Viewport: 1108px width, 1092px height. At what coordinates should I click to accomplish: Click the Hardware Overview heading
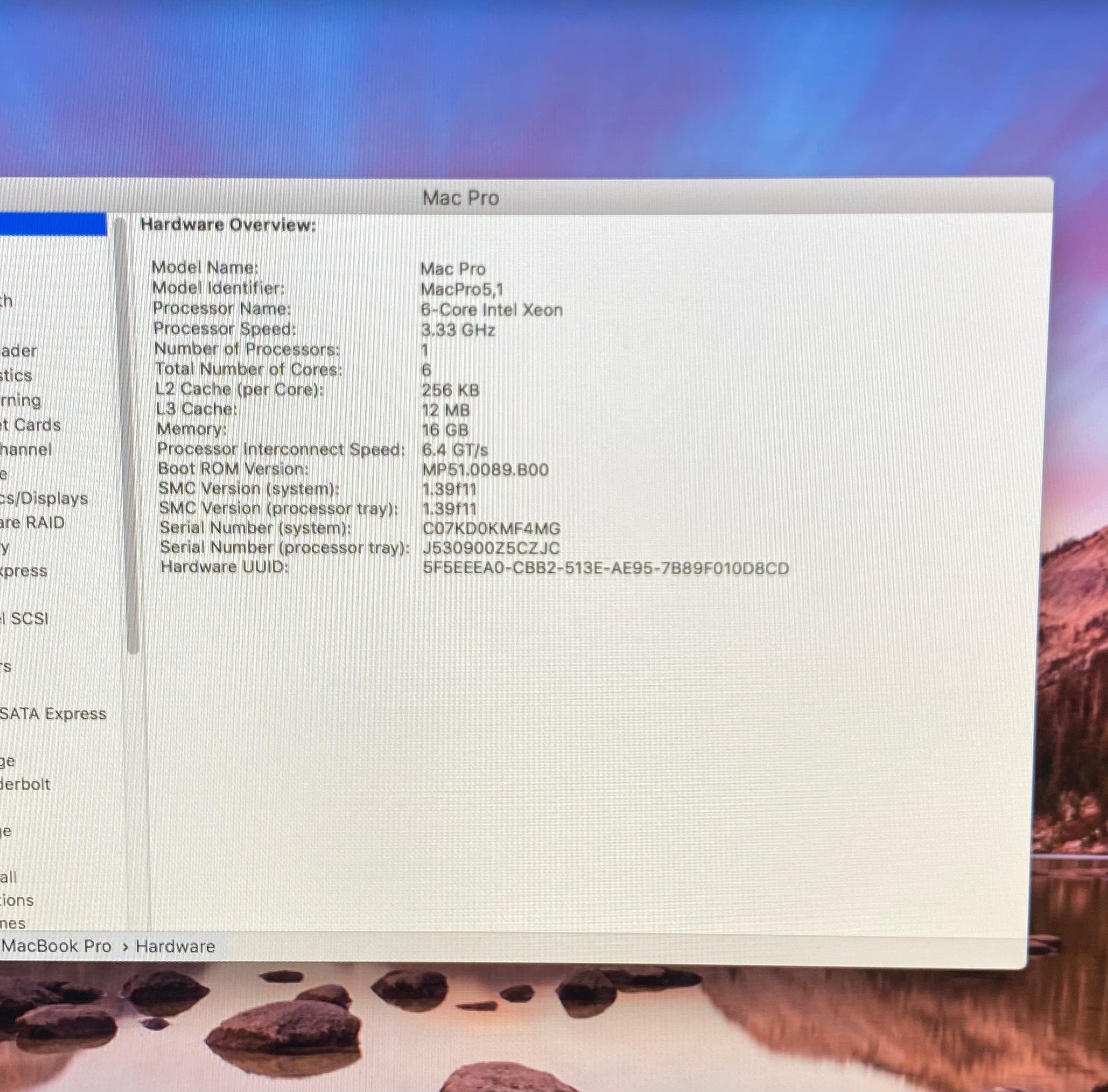[228, 224]
